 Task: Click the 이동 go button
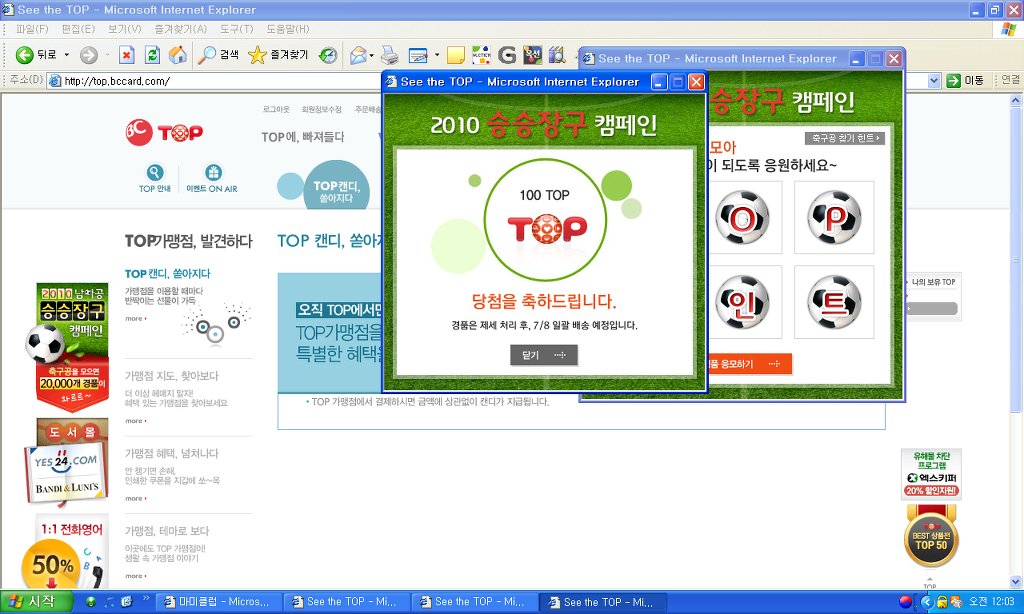coord(965,81)
